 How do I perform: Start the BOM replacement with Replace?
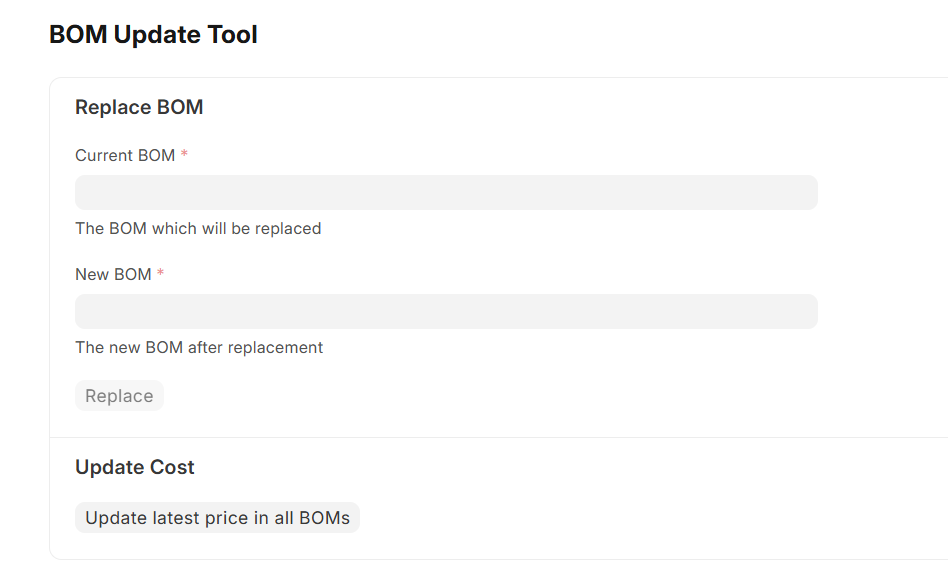119,395
